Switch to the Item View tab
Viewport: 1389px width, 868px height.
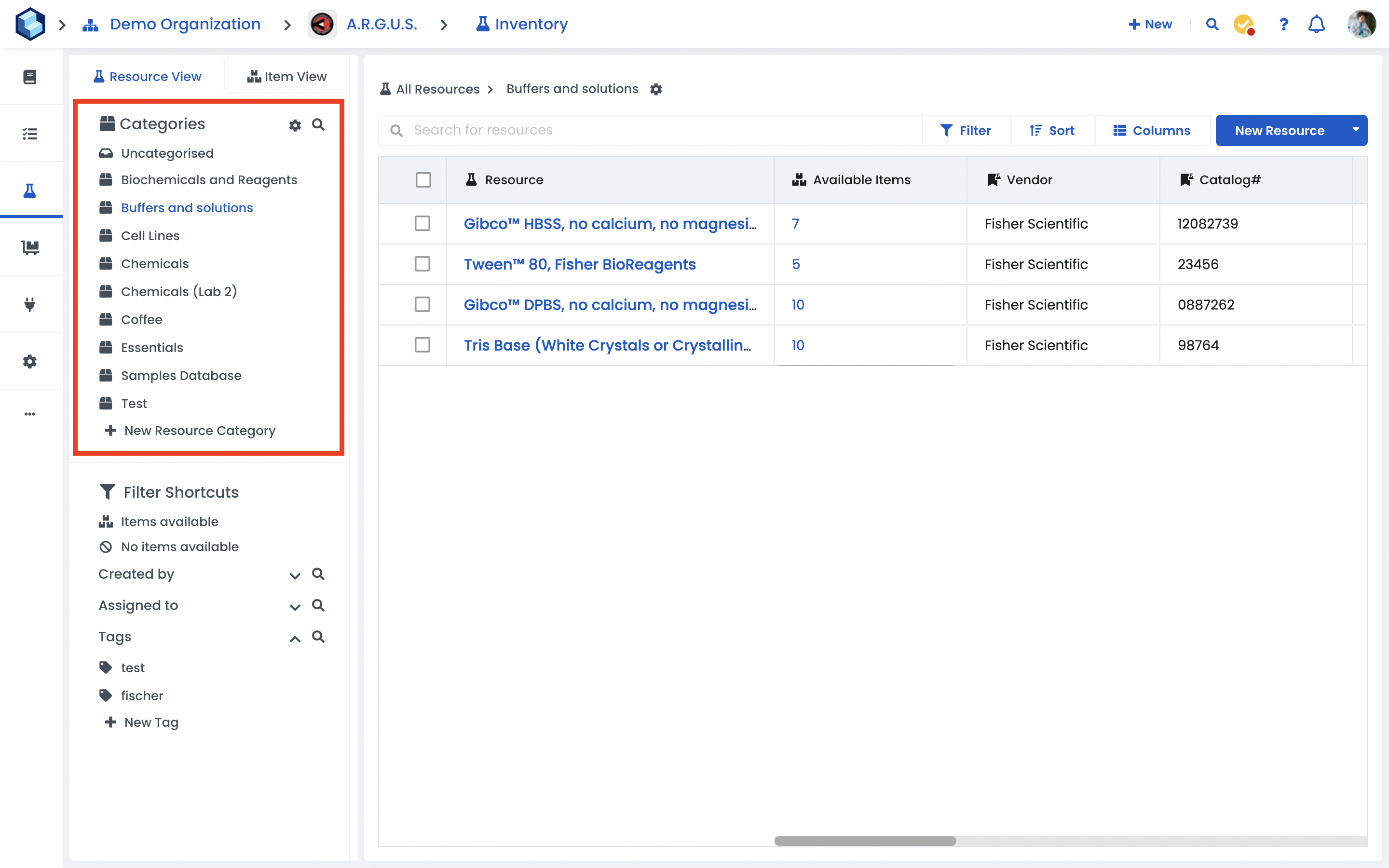287,76
